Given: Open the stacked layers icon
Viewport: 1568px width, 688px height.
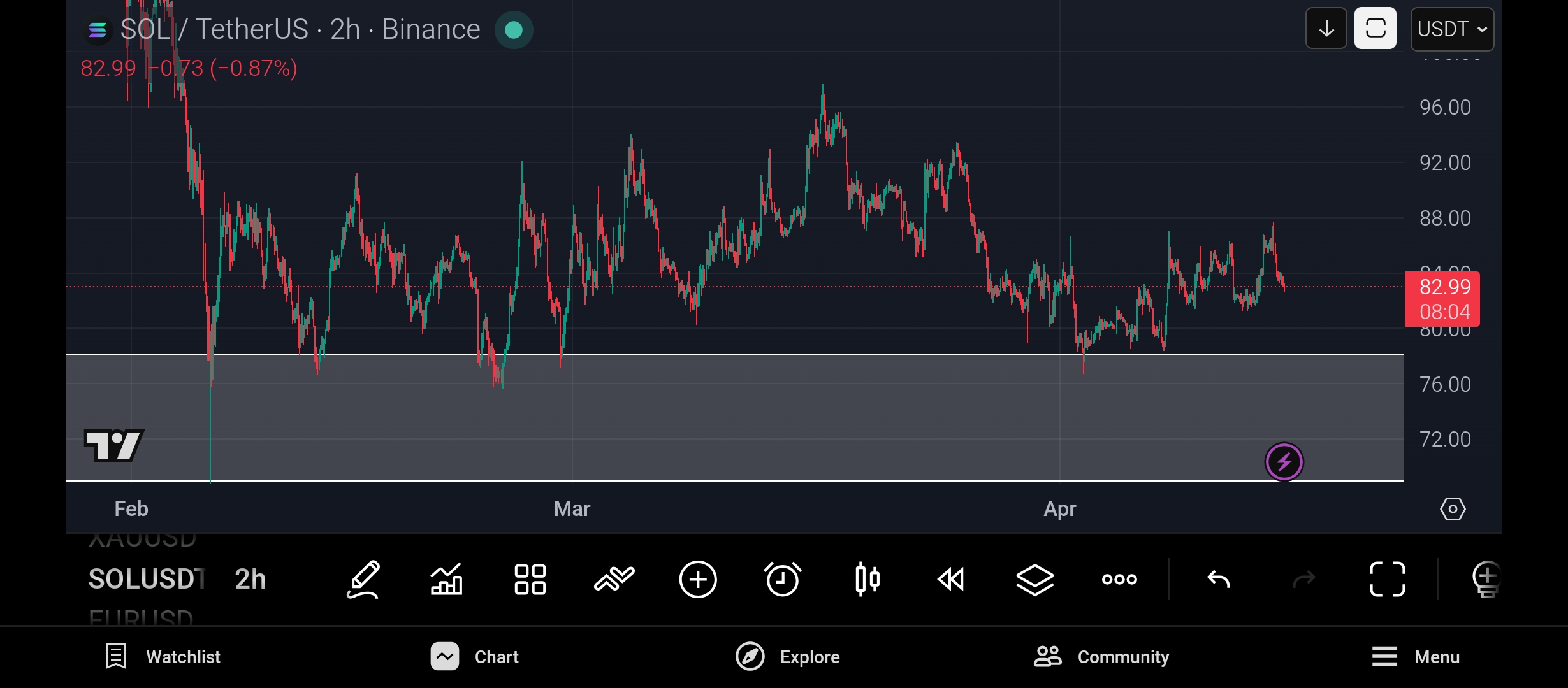Looking at the screenshot, I should 1034,580.
